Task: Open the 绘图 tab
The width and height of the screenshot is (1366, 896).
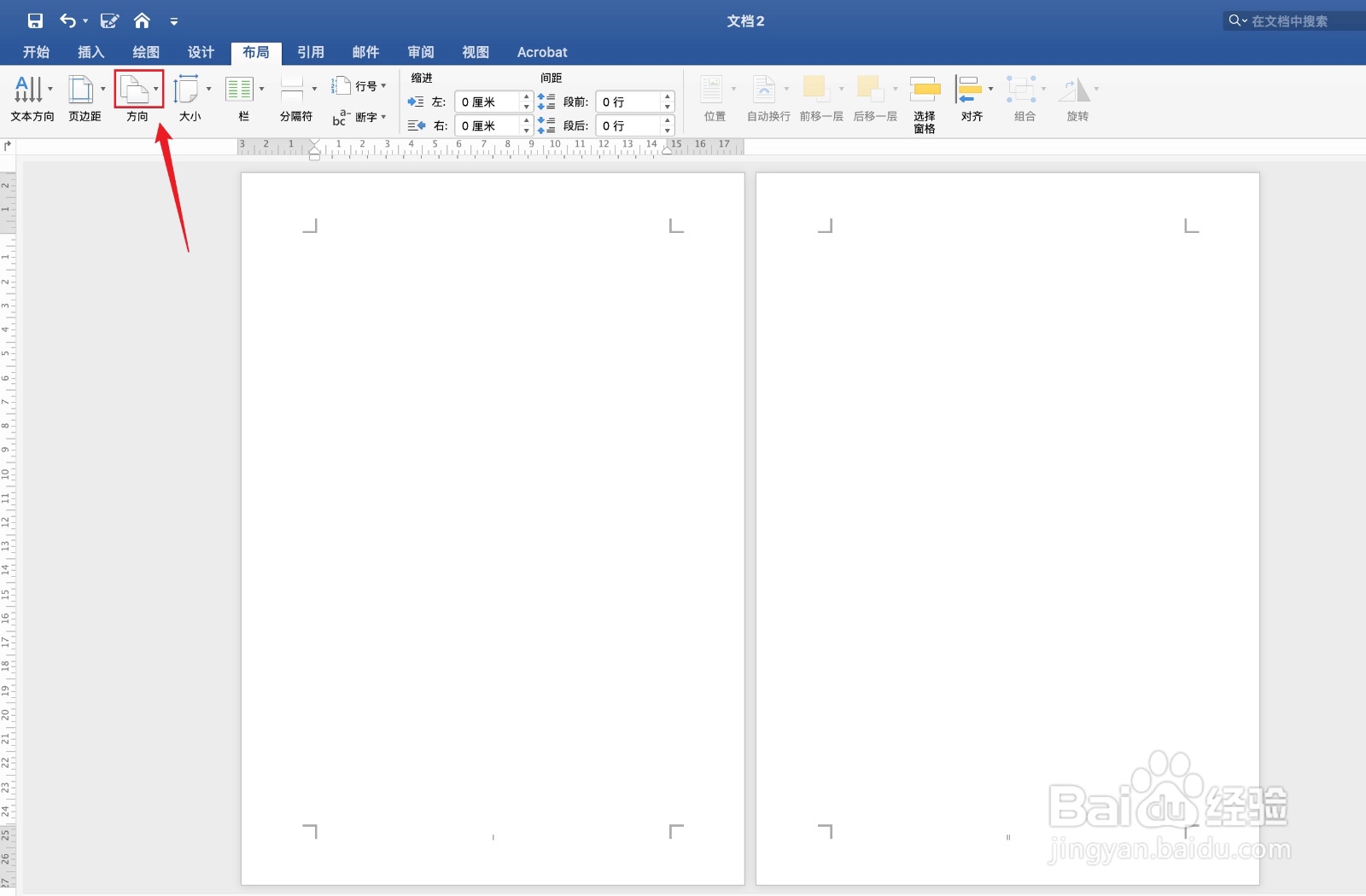Action: click(146, 52)
